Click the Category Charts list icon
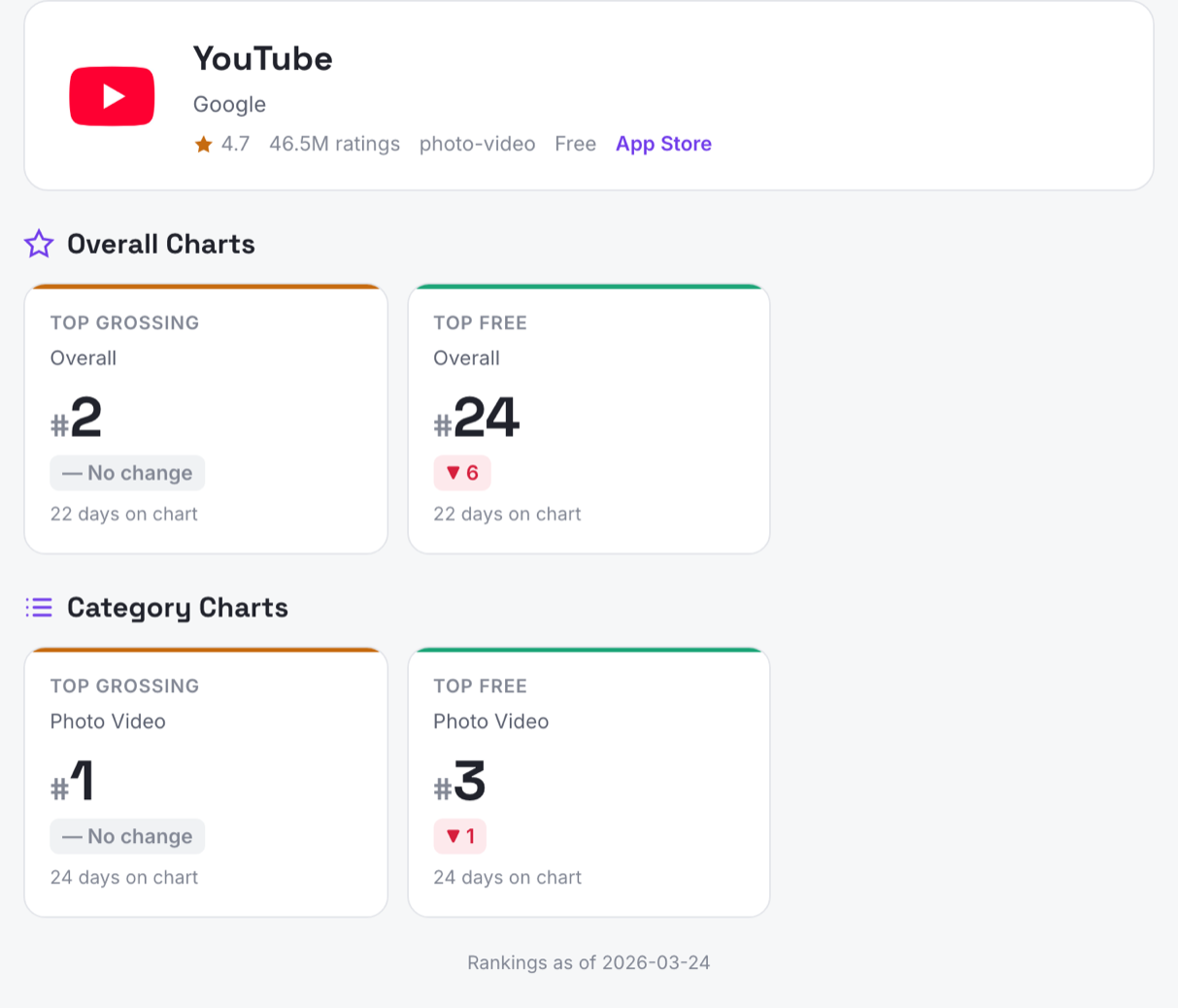The width and height of the screenshot is (1178, 1008). tap(39, 608)
